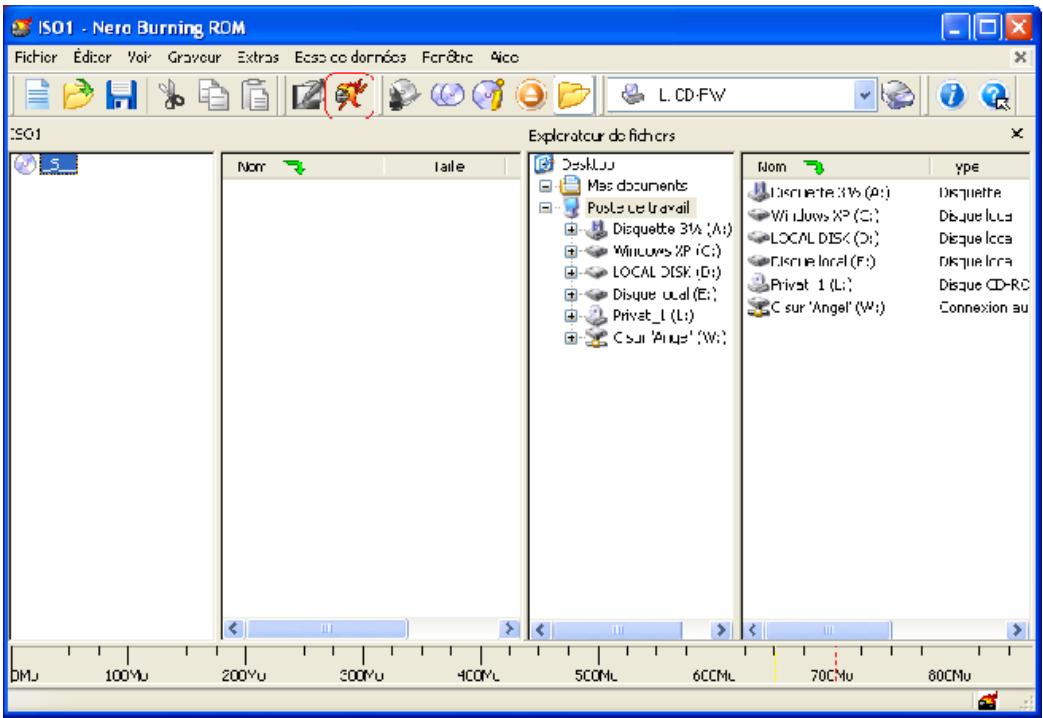
Task: Start burning with the match-flame icon
Action: pos(350,96)
